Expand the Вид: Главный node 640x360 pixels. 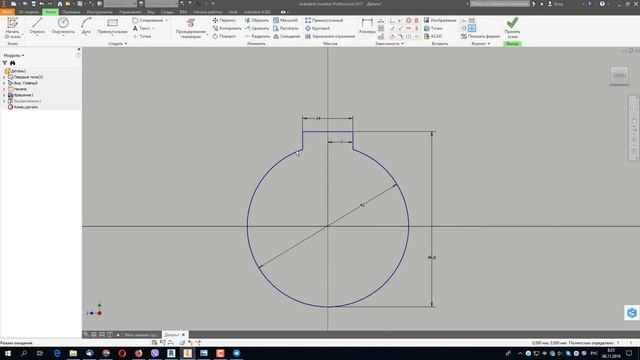(4, 83)
